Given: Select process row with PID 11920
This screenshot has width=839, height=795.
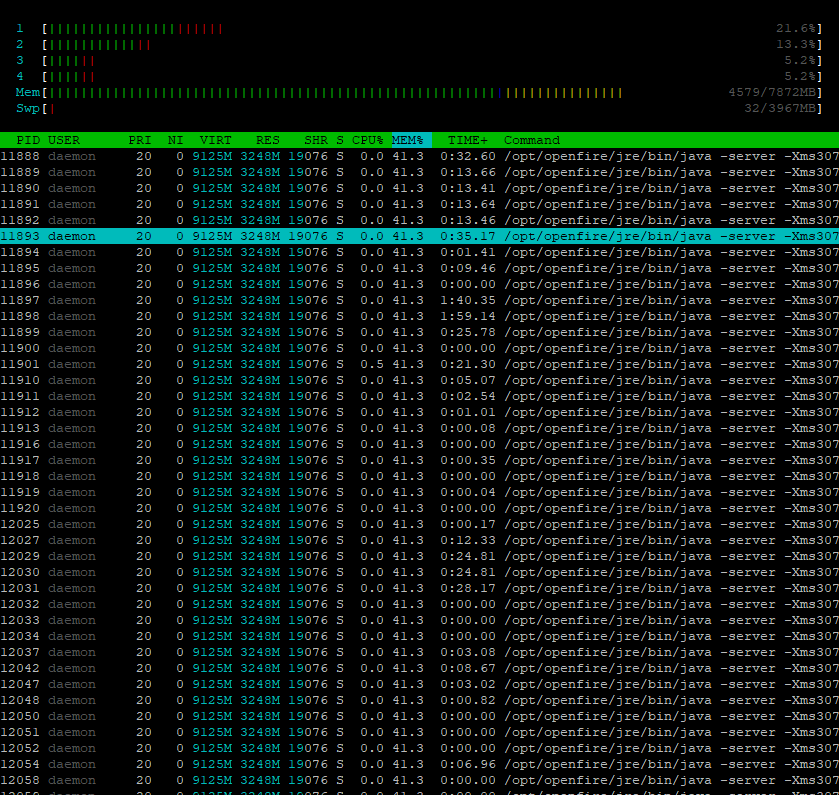Looking at the screenshot, I should 420,508.
